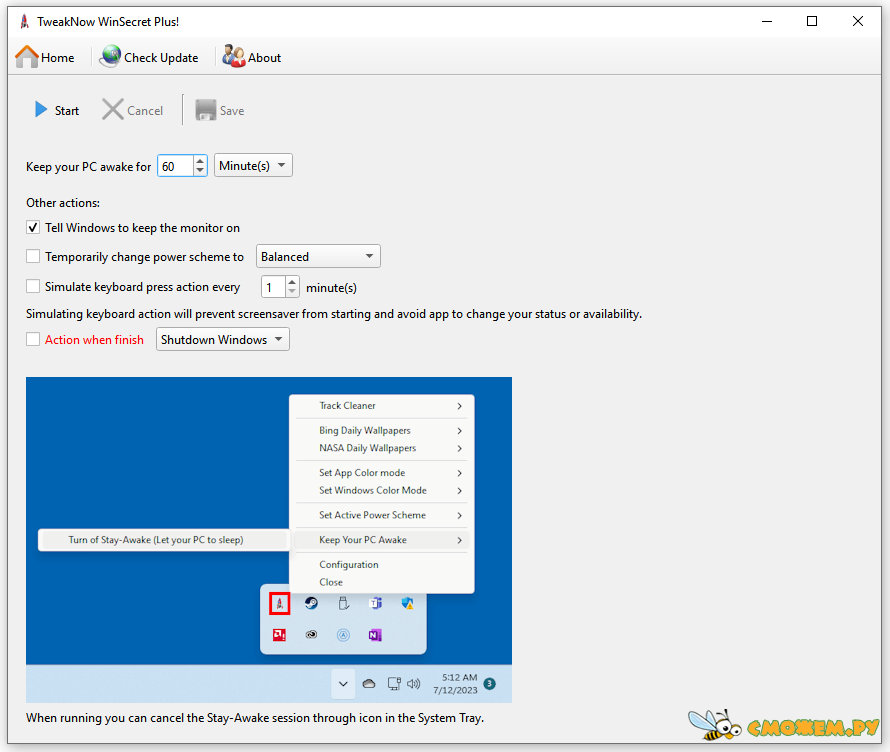This screenshot has height=752, width=890.
Task: Close the TweakNow WinSecret Plus window
Action: (858, 22)
